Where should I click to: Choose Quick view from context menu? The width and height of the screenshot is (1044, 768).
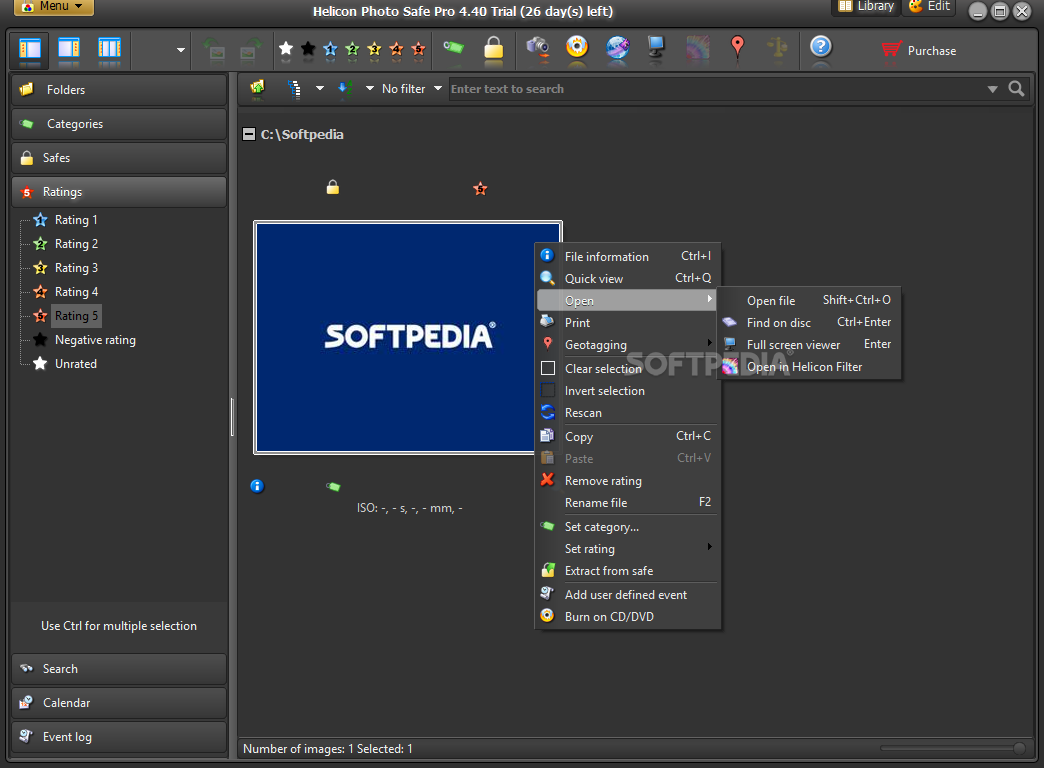627,278
